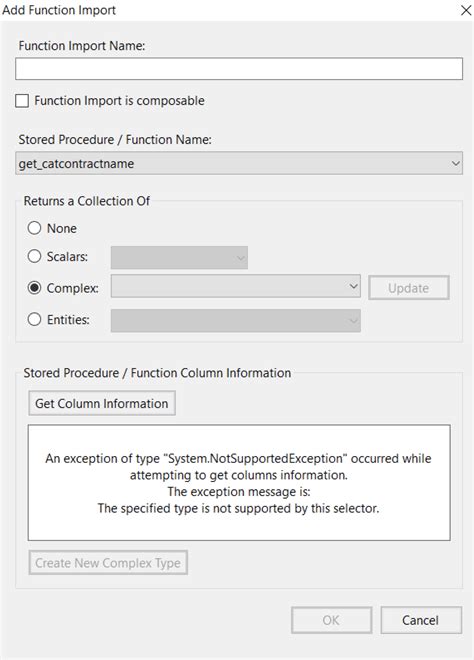Open the Stored Procedure / Function Name dropdown
Image resolution: width=474 pixels, height=660 pixels.
[x=239, y=163]
